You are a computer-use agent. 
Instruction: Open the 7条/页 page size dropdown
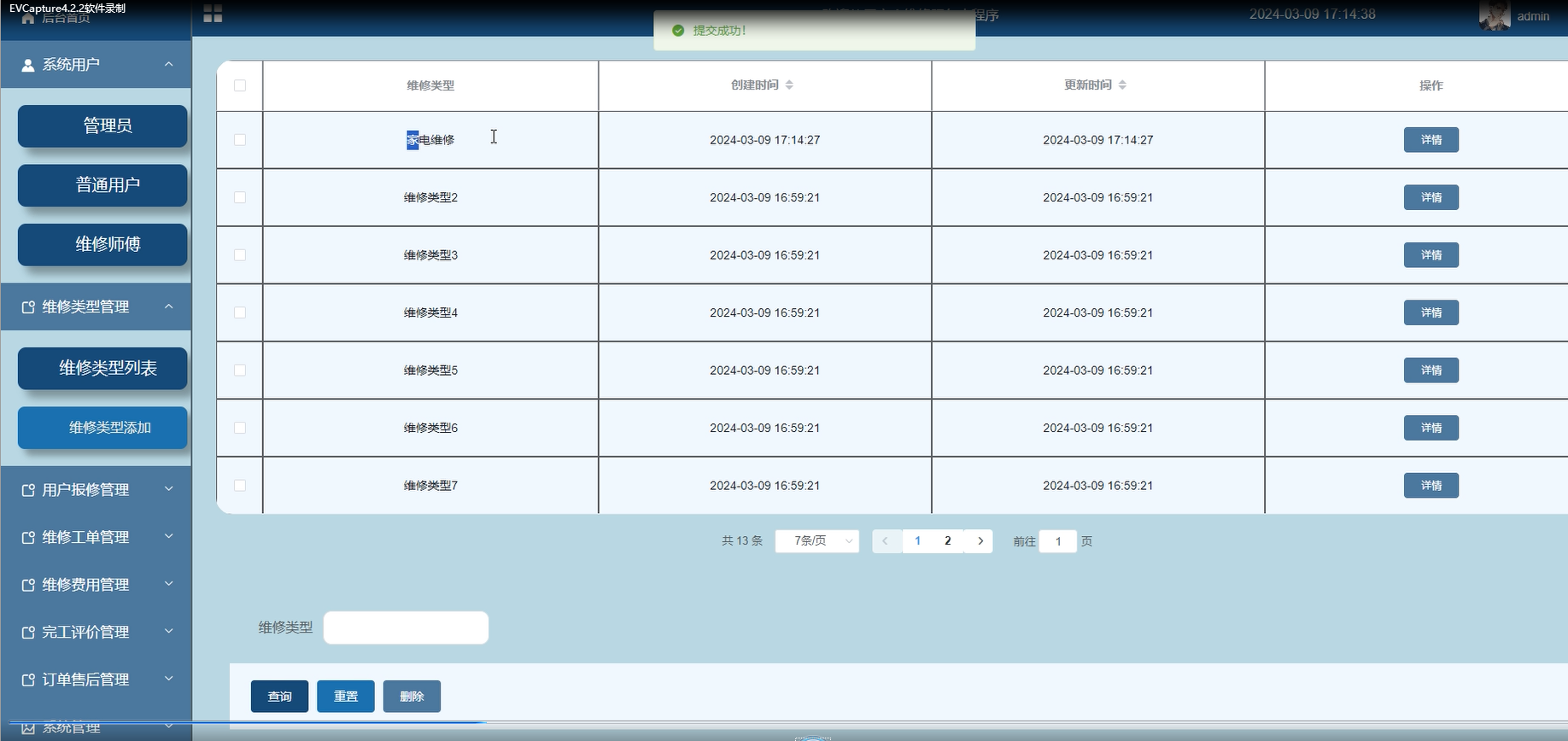[x=817, y=541]
